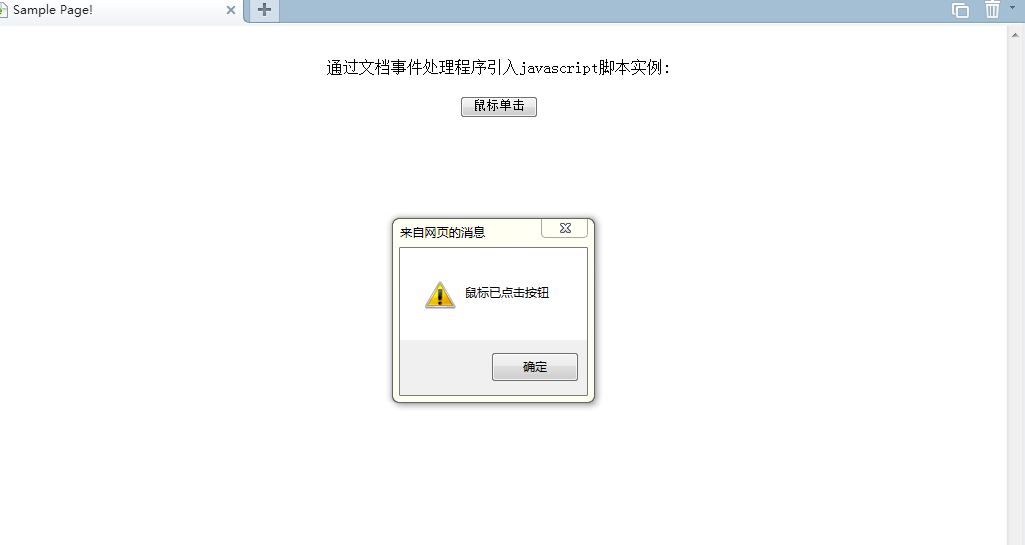Click the scrollbar up arrow
Image resolution: width=1025 pixels, height=545 pixels.
click(1015, 35)
